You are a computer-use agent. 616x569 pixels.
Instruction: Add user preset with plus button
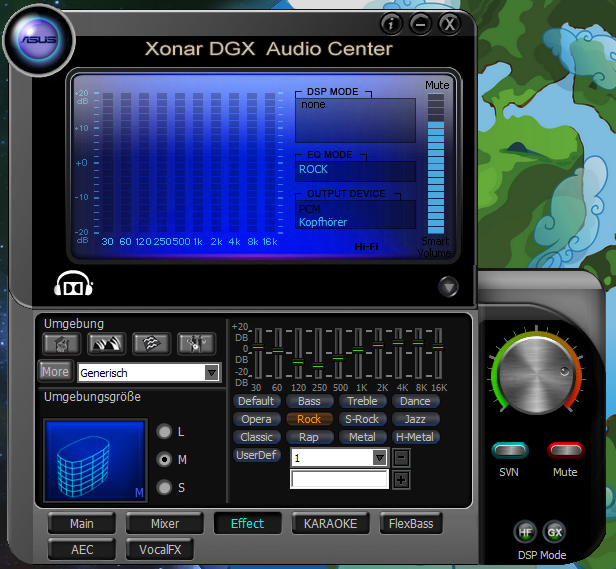coord(401,480)
